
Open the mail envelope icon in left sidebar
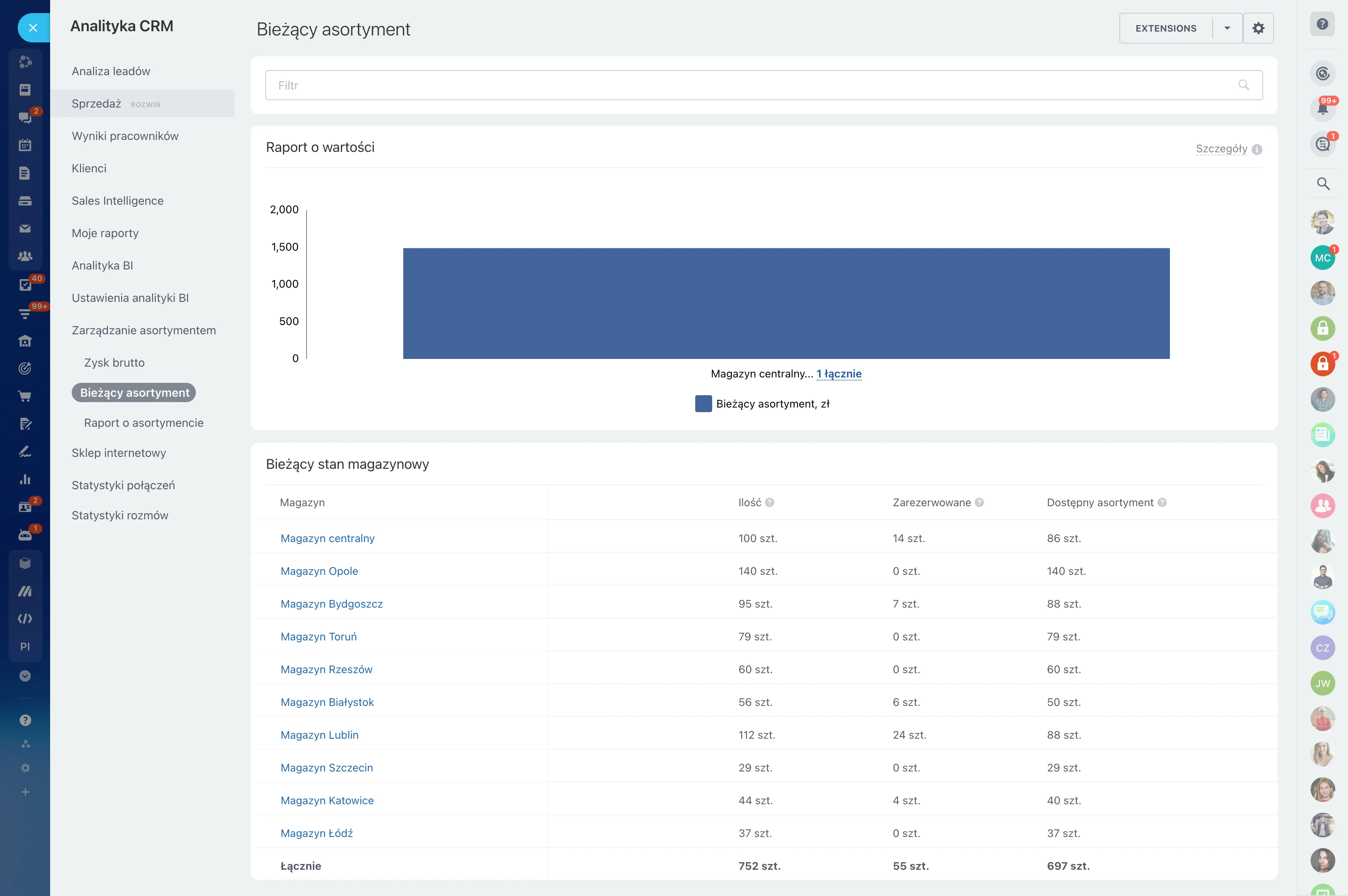[25, 229]
